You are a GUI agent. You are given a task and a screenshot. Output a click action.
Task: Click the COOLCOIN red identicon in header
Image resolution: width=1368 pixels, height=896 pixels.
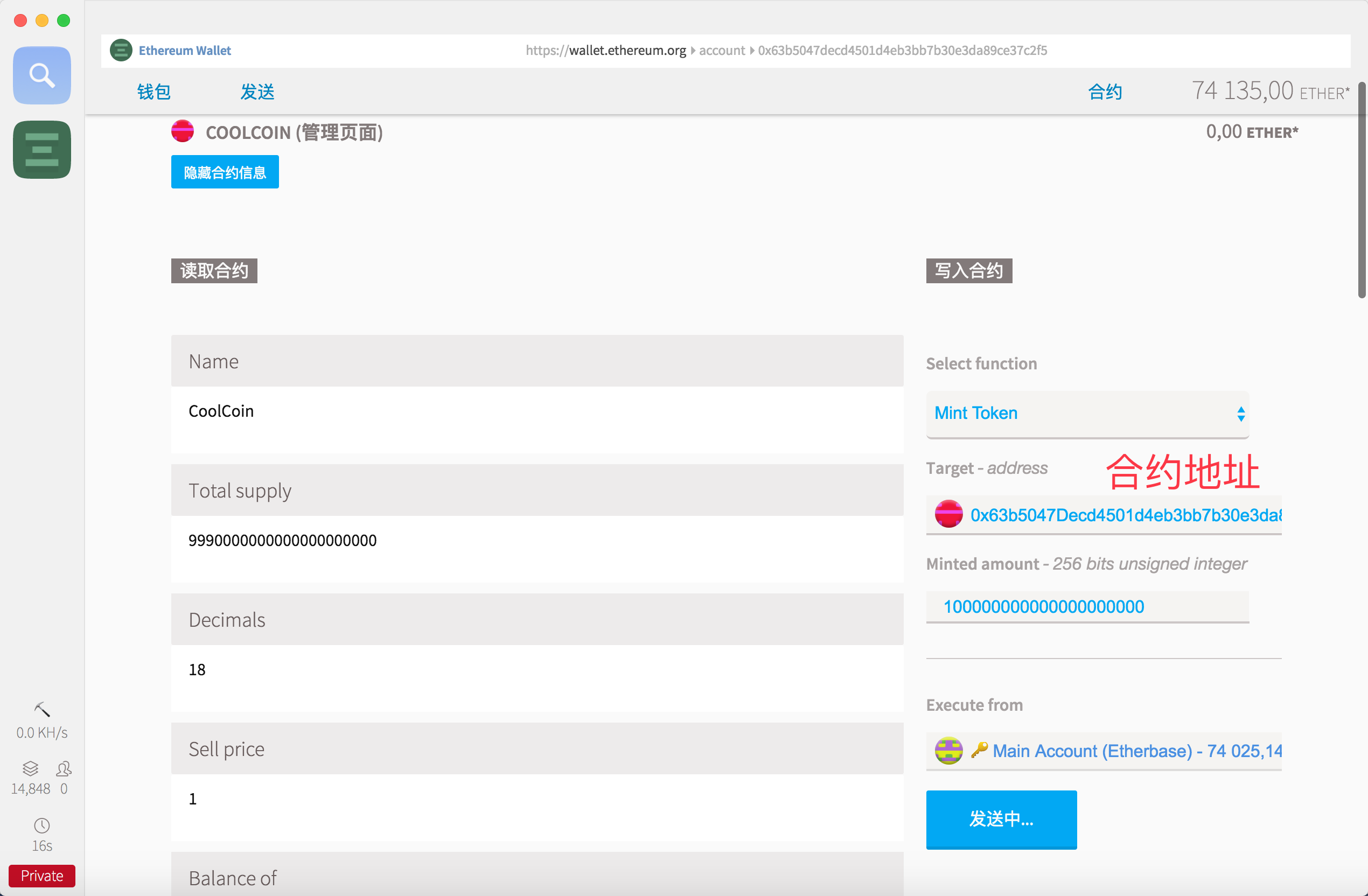coord(183,131)
